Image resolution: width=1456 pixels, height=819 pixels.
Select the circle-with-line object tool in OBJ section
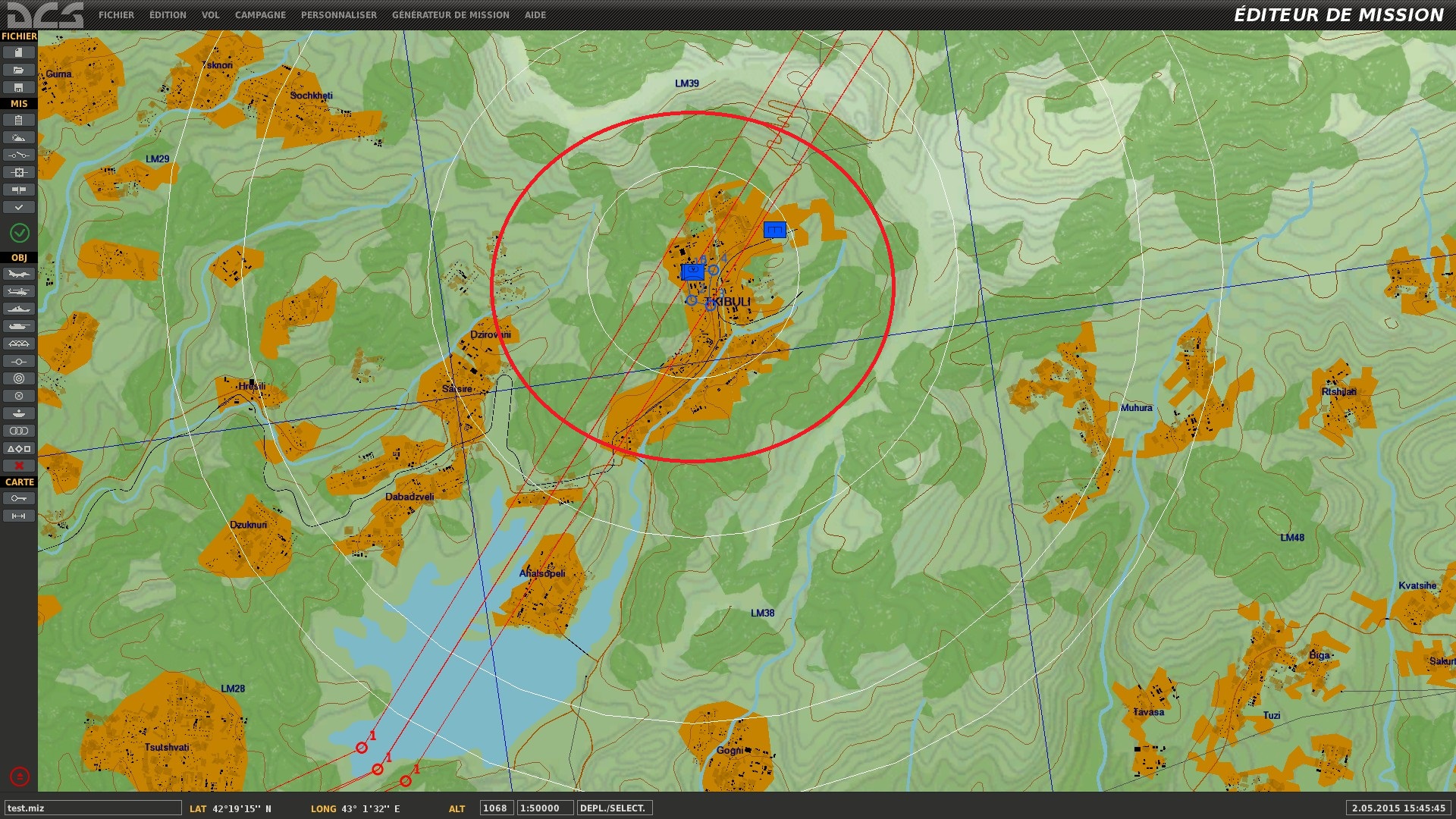point(19,361)
